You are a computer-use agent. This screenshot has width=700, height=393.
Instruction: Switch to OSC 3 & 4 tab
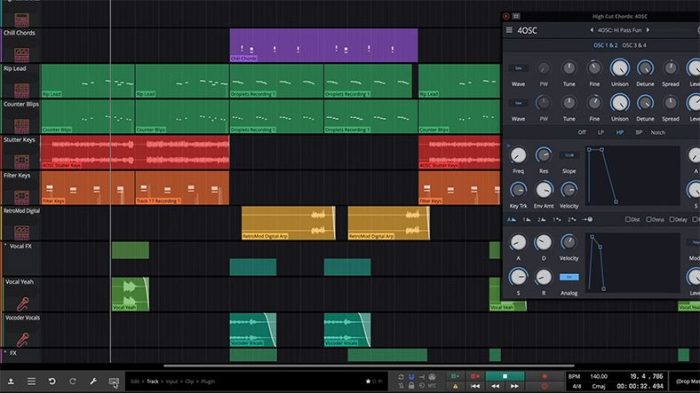click(634, 45)
